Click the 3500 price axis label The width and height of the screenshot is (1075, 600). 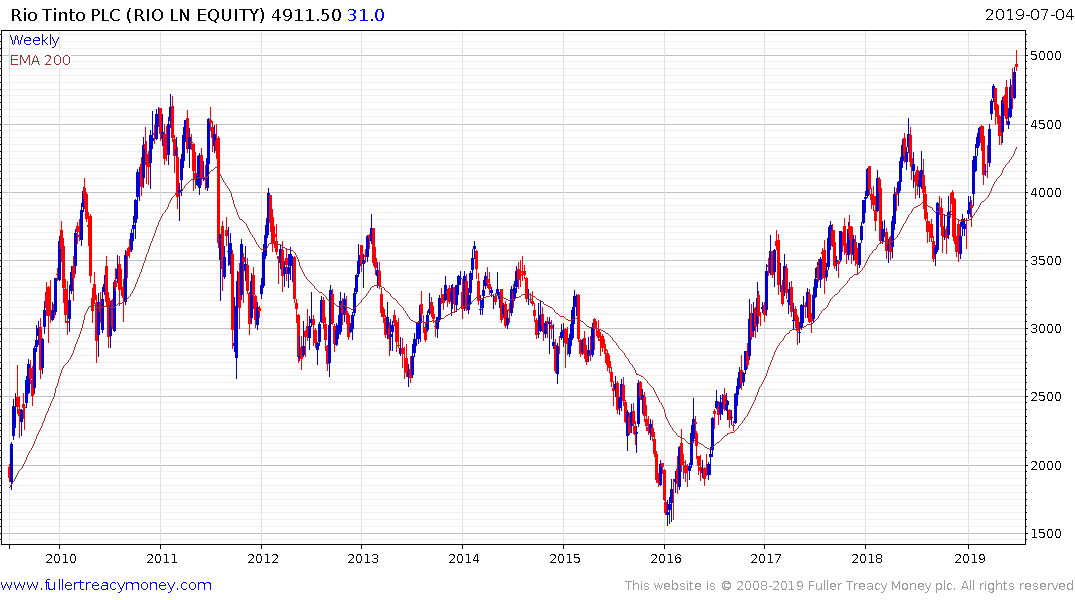click(1046, 261)
